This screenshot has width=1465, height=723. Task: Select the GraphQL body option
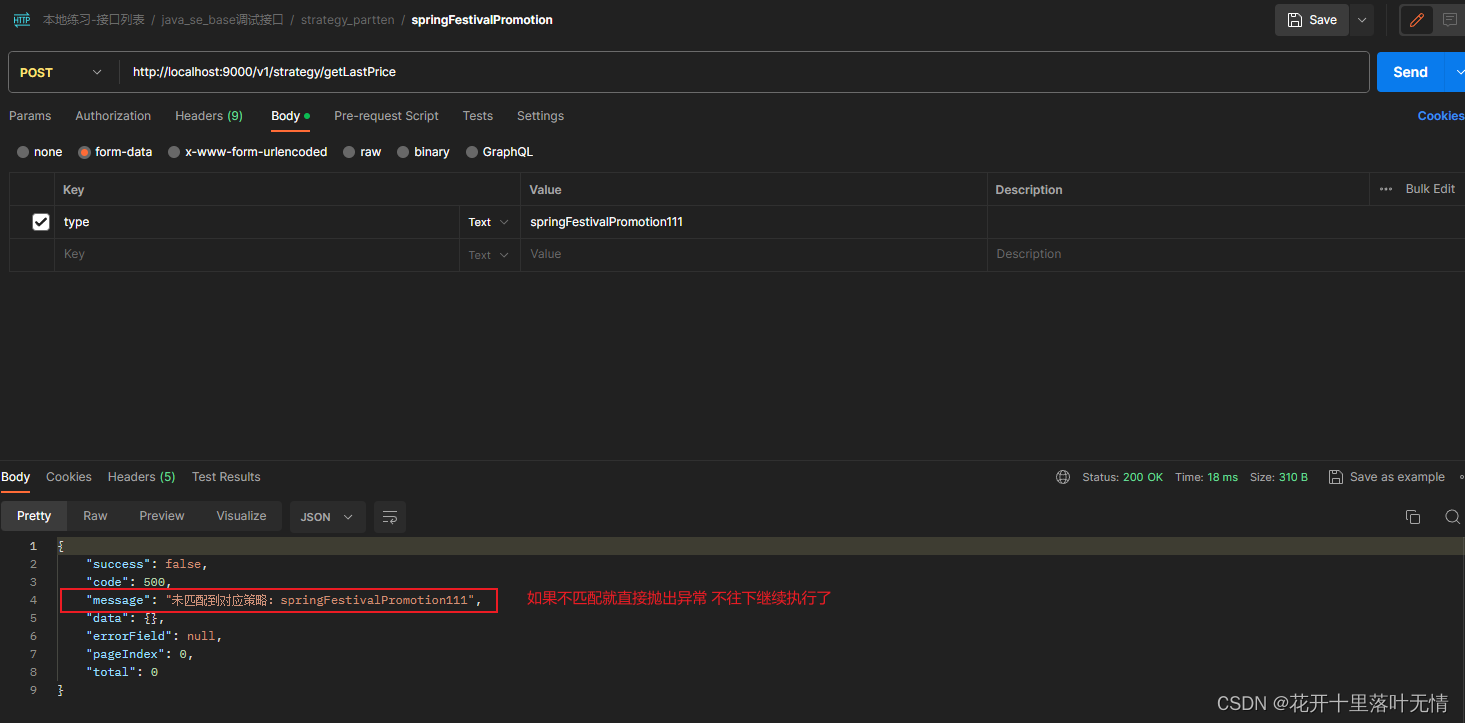pos(472,152)
